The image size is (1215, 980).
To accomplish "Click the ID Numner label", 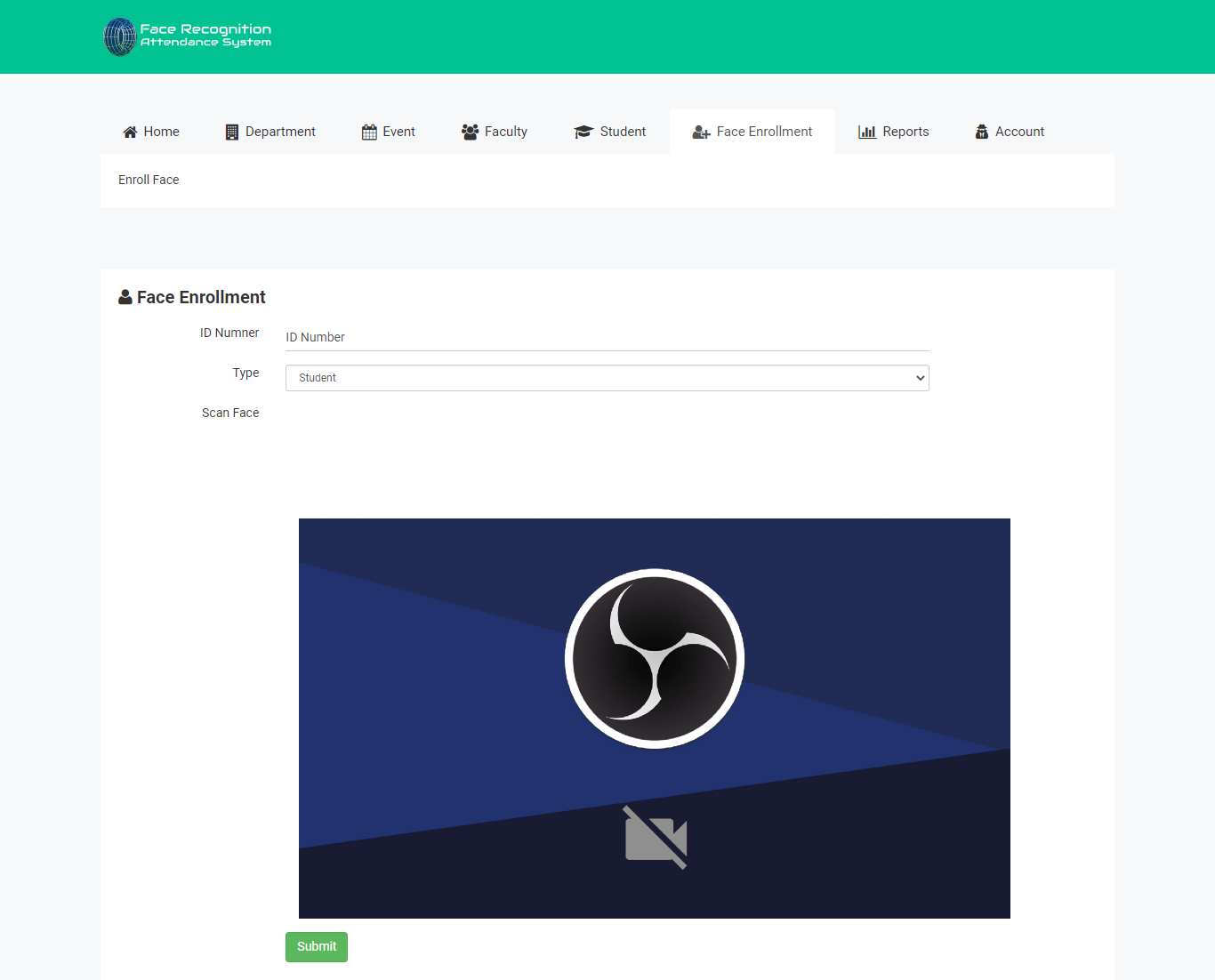I will [x=229, y=333].
